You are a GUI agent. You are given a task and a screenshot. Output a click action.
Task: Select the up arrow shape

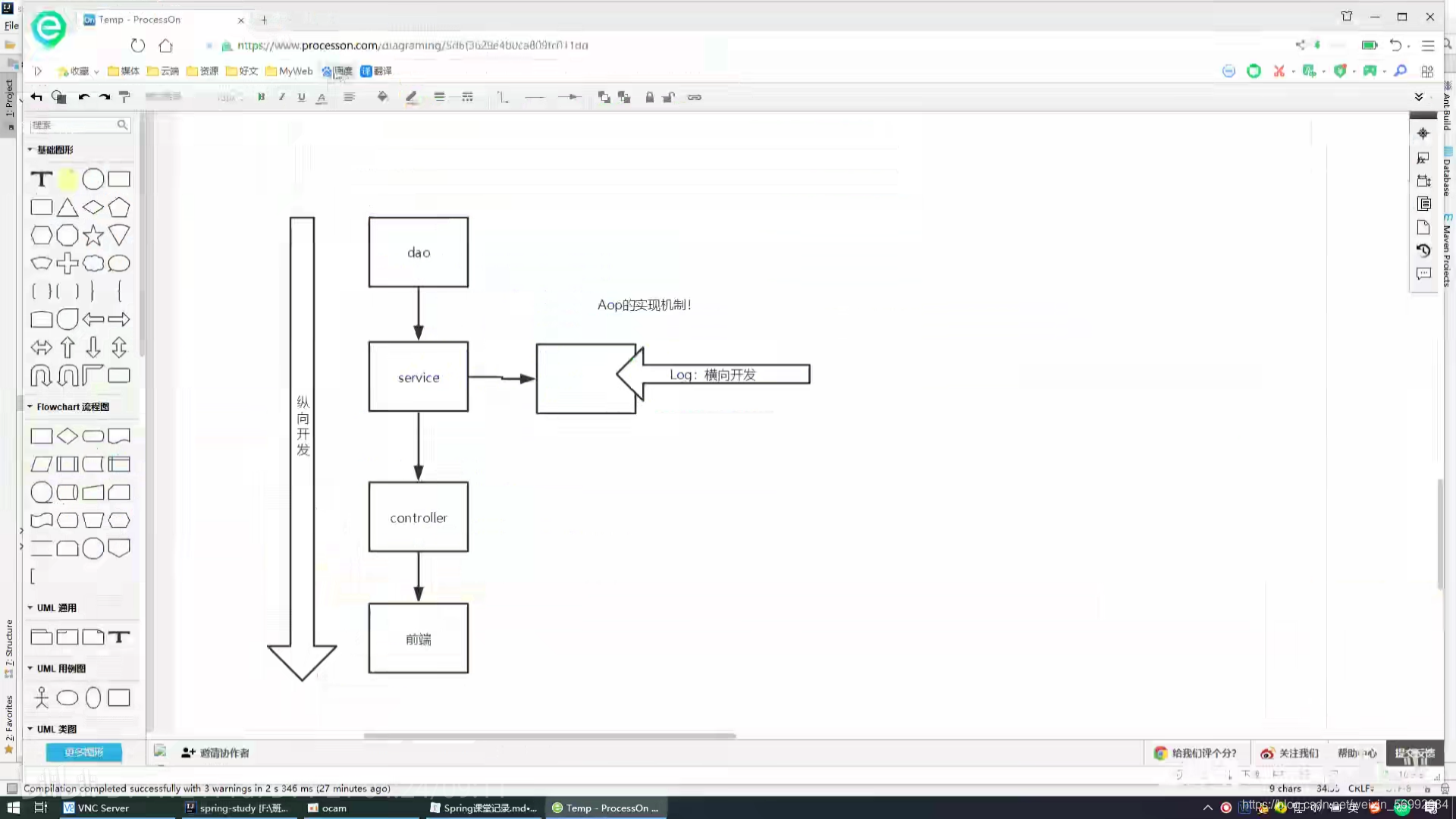[x=67, y=347]
